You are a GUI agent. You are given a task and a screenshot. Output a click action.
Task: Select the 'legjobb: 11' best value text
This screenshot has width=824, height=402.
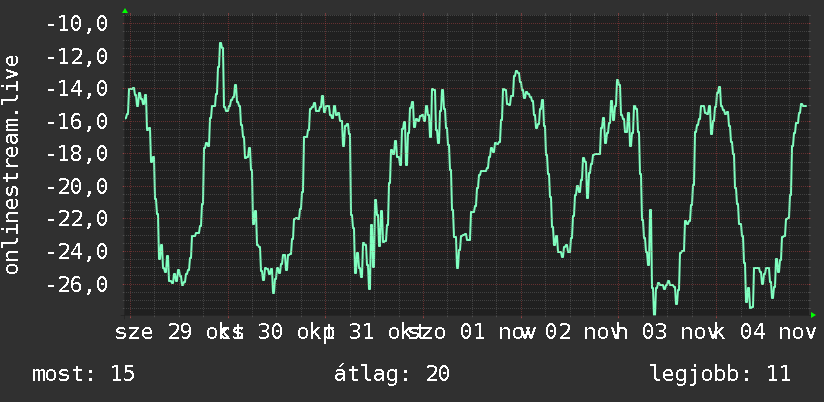[x=720, y=374]
